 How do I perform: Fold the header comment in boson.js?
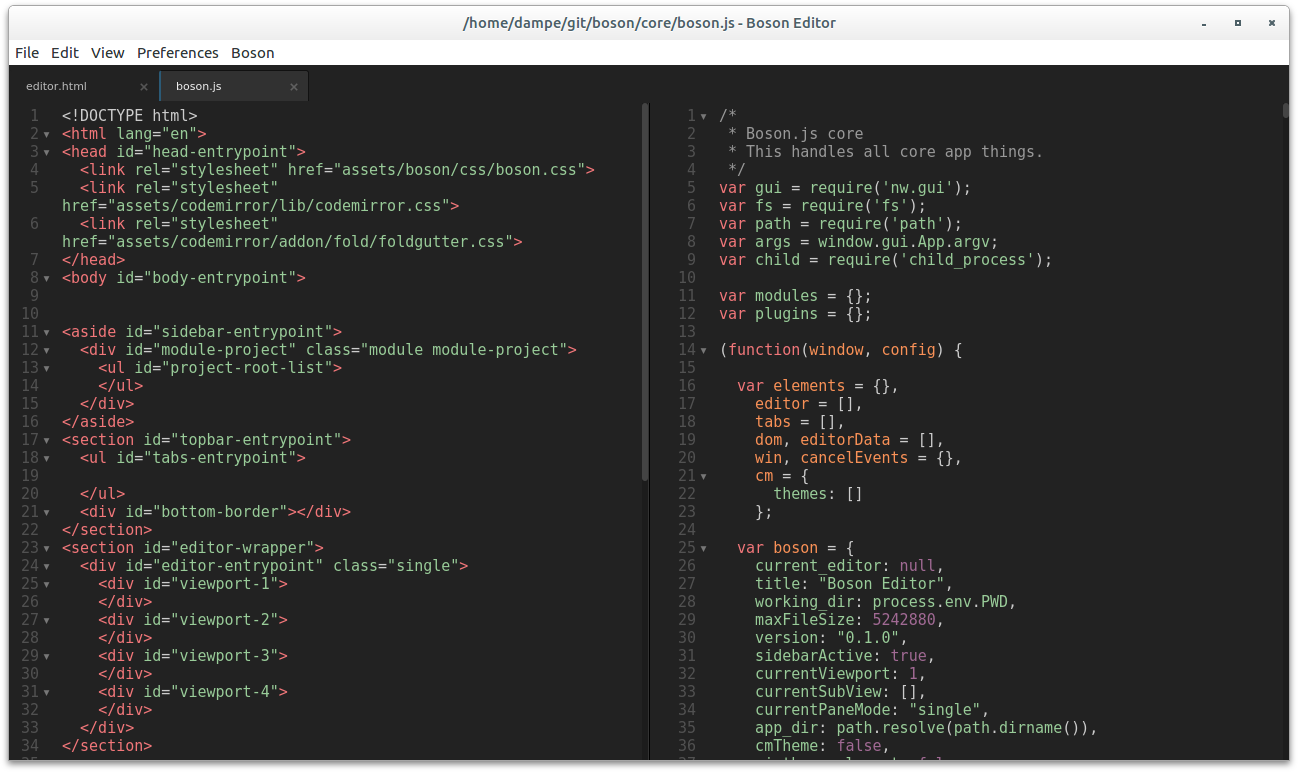pos(703,116)
